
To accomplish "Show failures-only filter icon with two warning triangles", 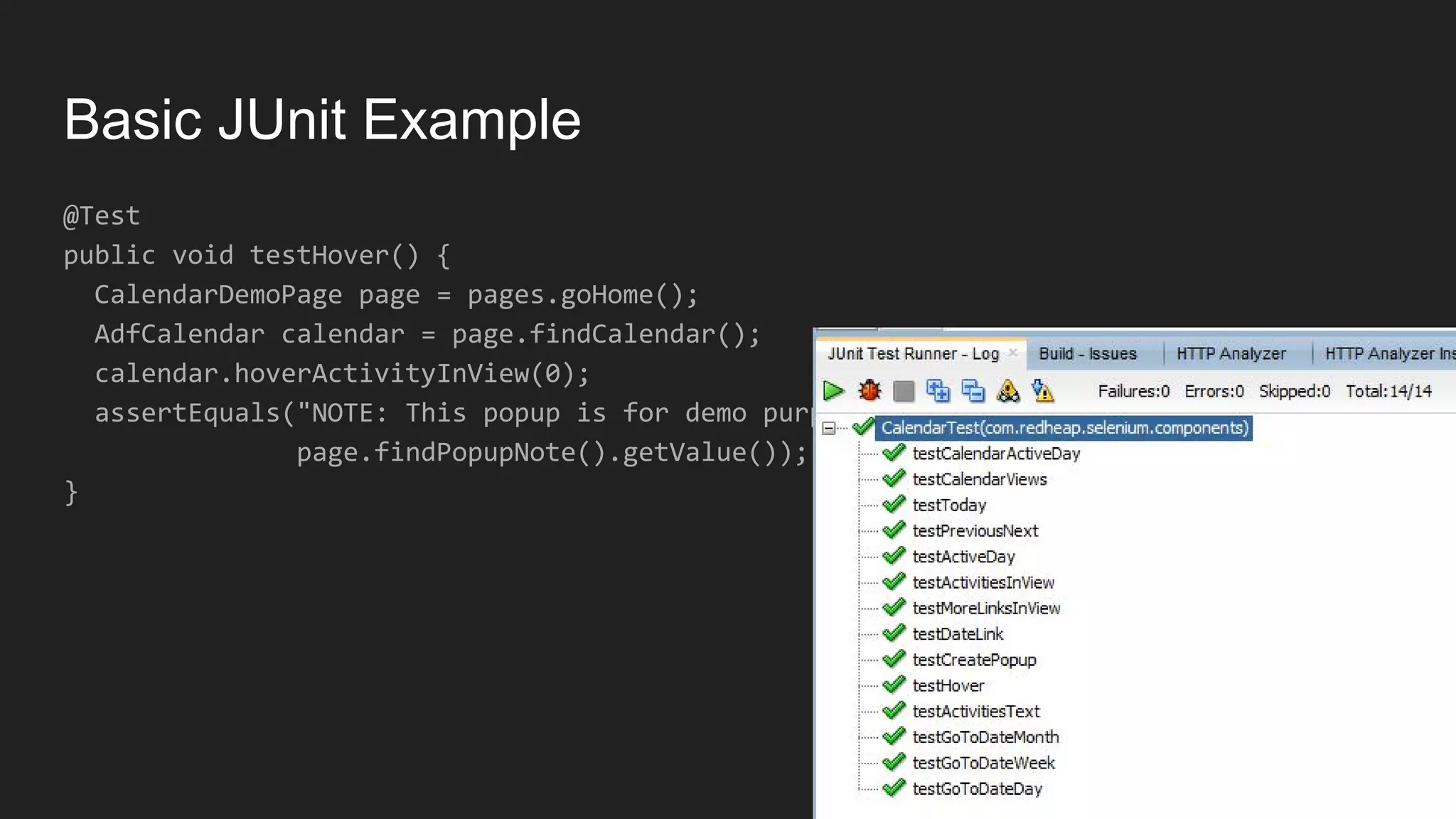I will [x=1008, y=391].
